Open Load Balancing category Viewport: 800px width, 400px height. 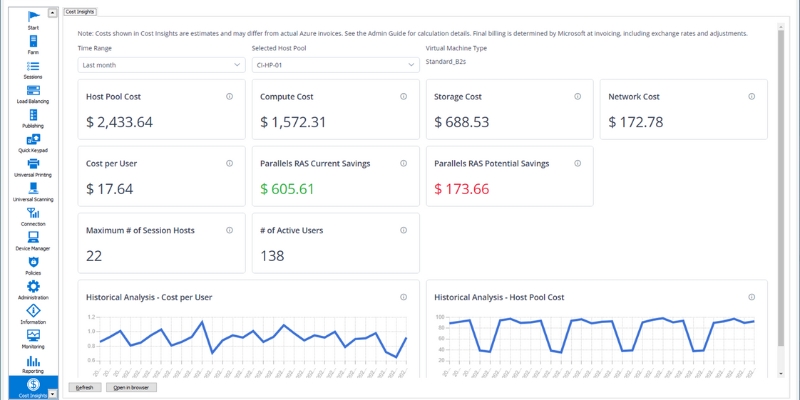[33, 93]
